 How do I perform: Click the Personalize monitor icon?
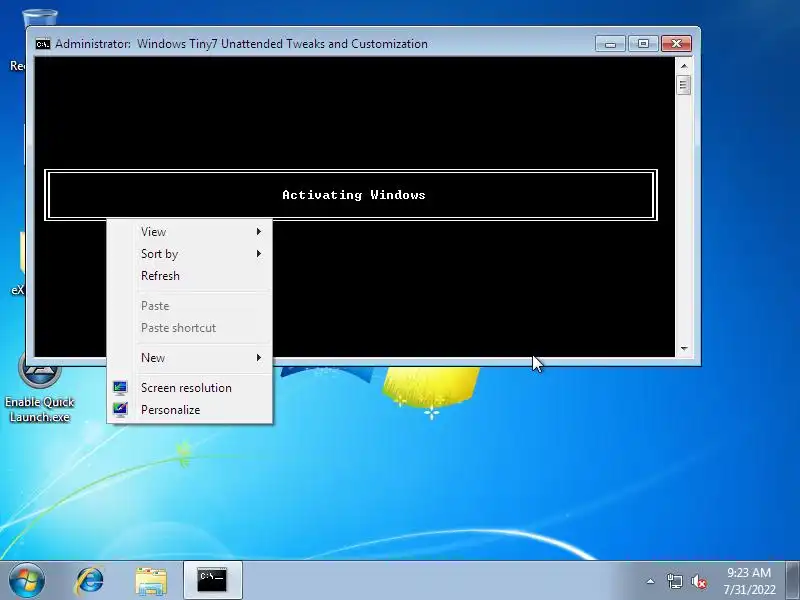(120, 410)
